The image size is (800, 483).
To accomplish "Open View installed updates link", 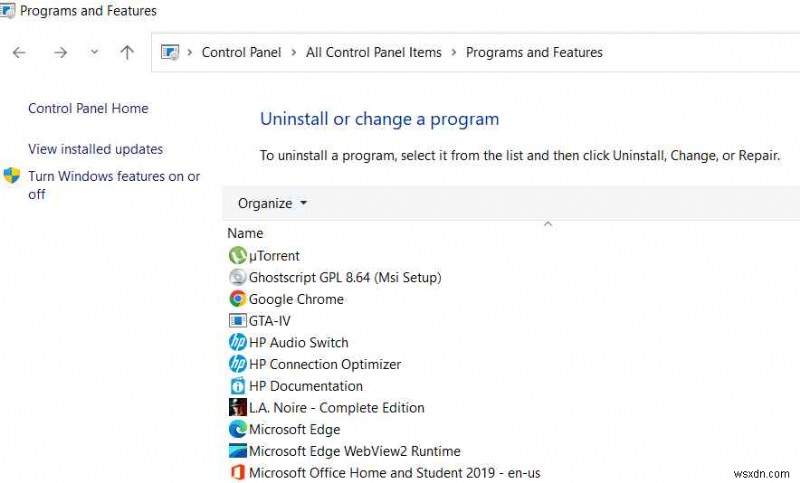I will point(95,149).
